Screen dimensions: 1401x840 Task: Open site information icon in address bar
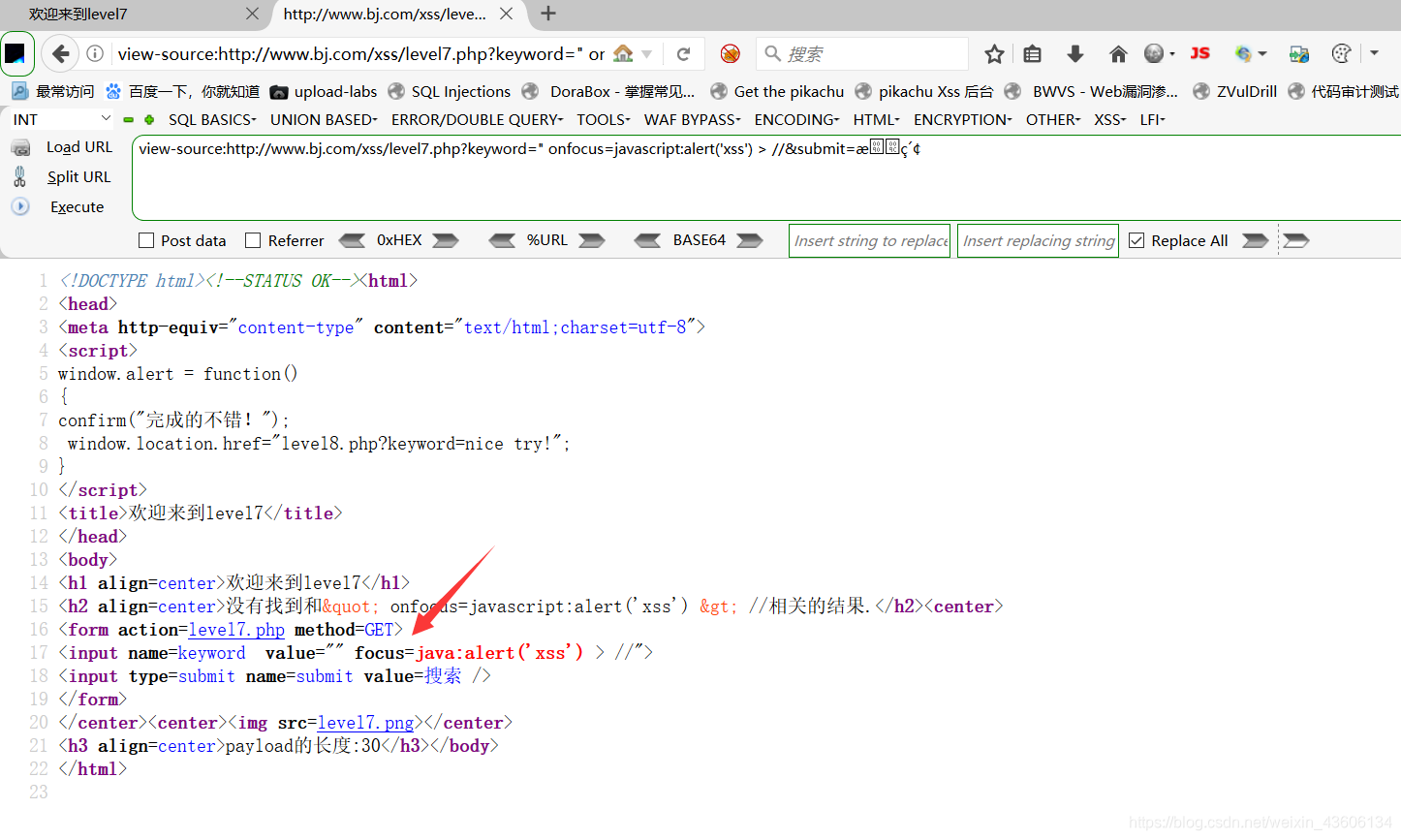[x=95, y=53]
